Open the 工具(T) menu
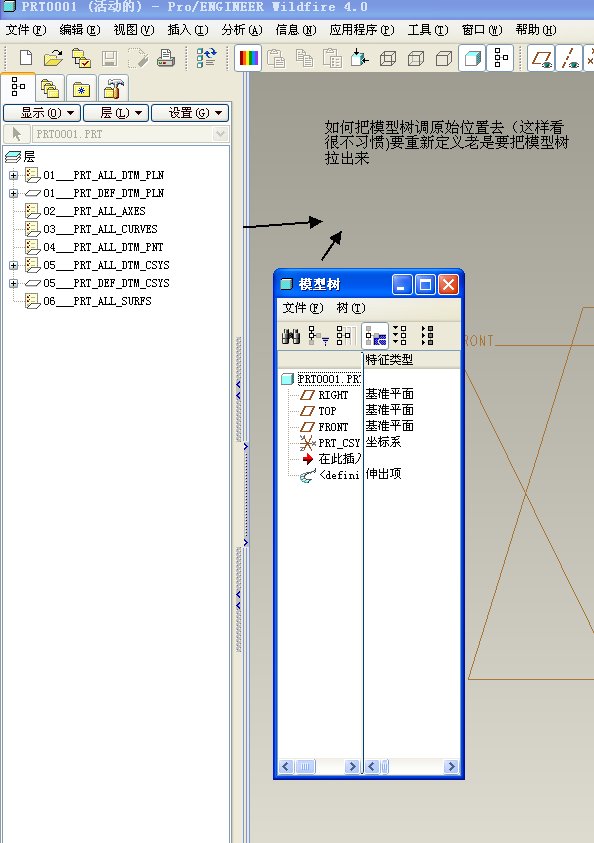The height and width of the screenshot is (843, 594). [x=427, y=30]
